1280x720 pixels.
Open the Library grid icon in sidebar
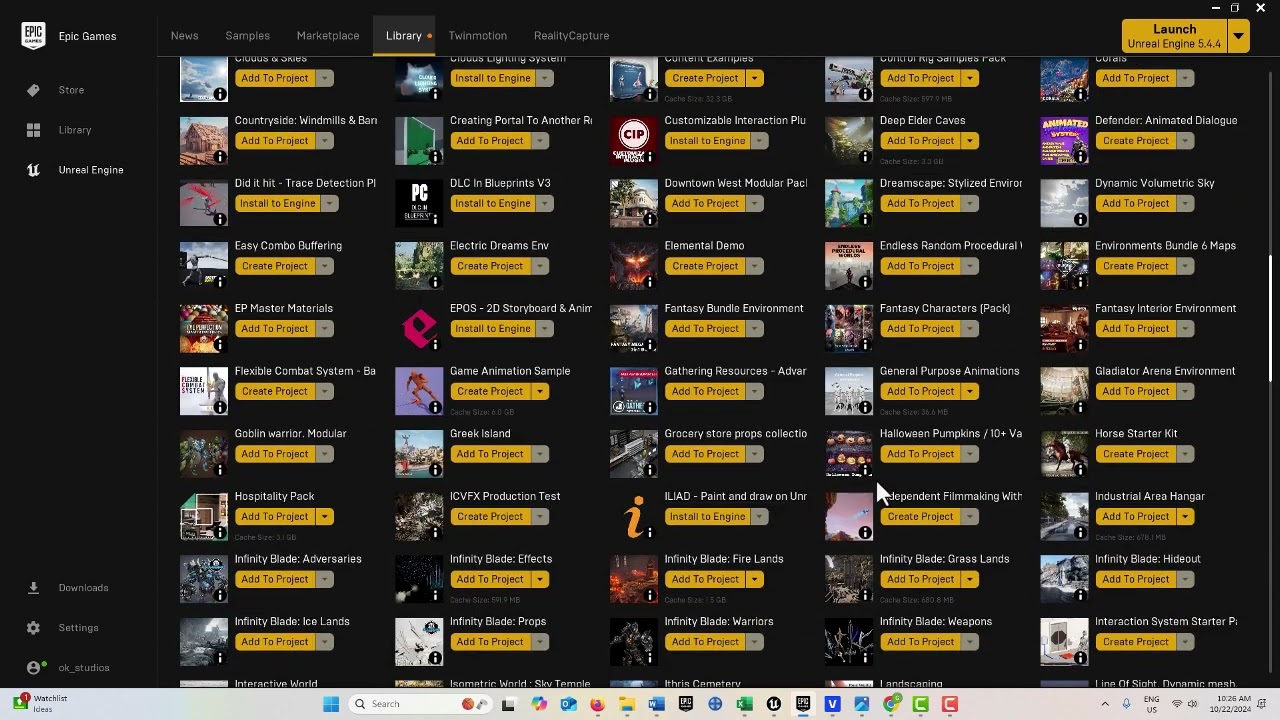click(33, 130)
